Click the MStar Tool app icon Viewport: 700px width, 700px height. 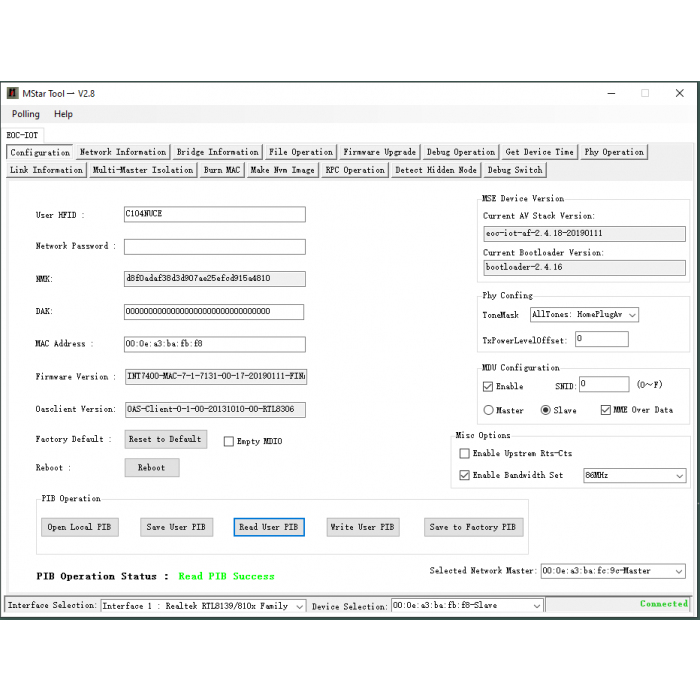(x=13, y=93)
